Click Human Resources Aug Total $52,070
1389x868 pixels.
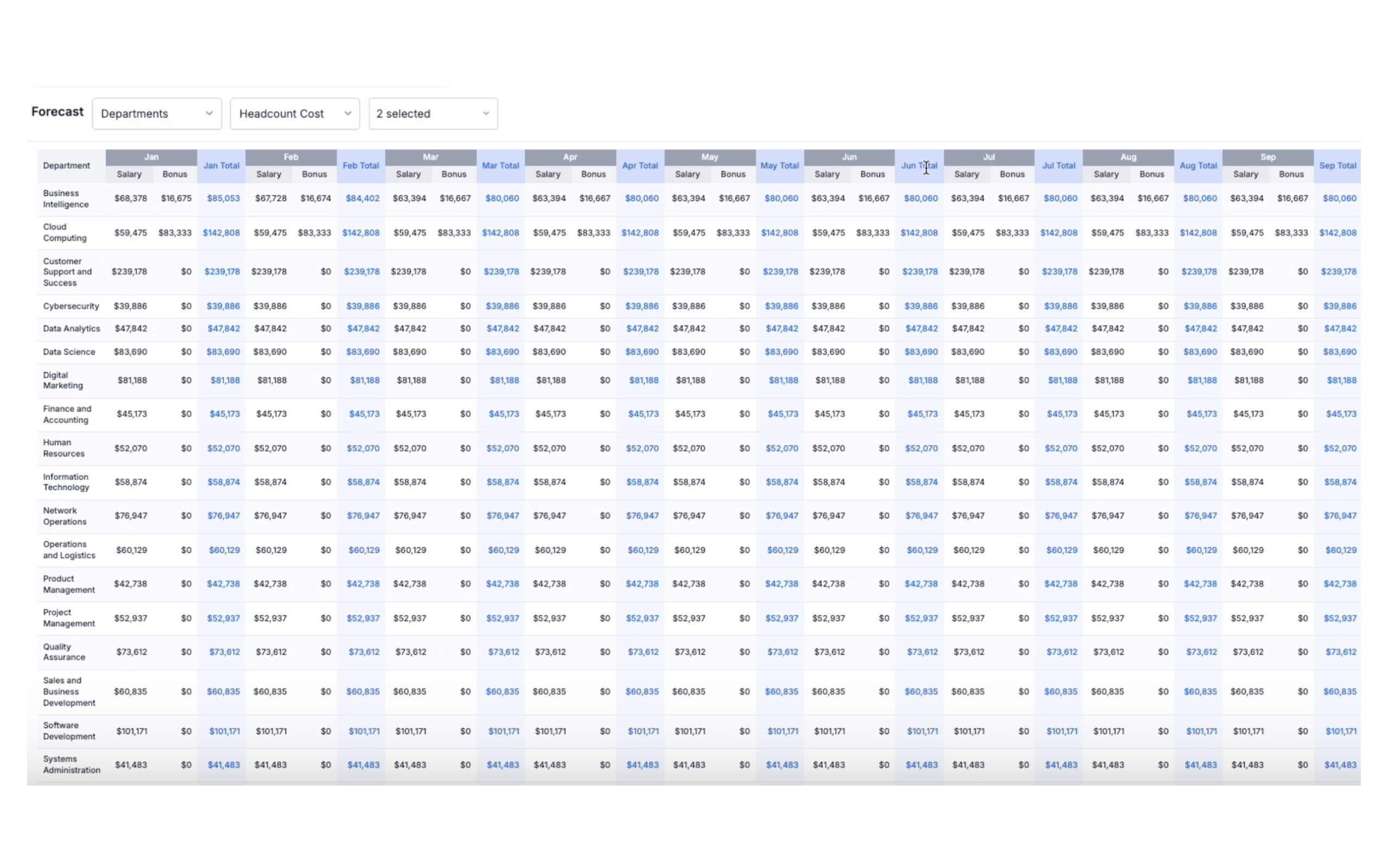pos(1200,448)
